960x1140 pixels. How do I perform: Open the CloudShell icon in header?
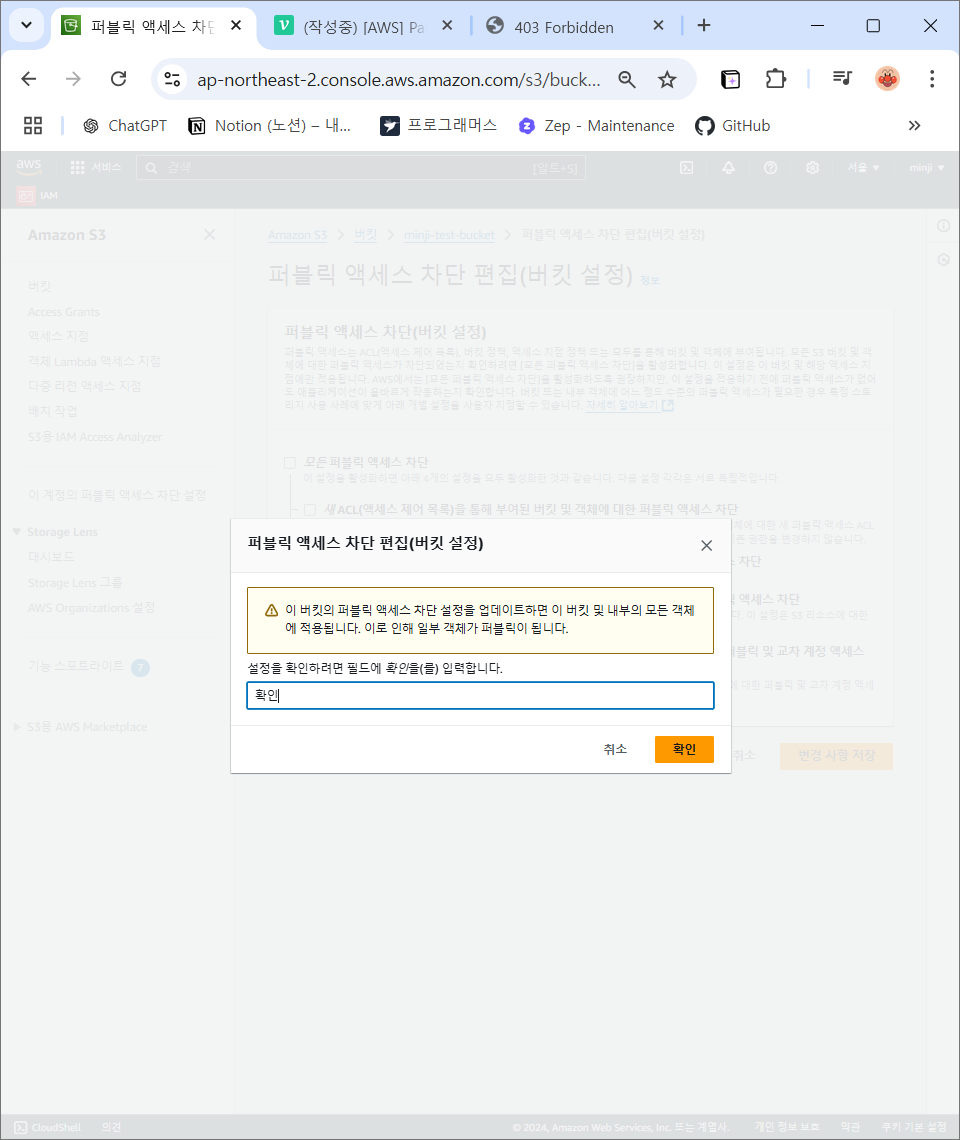pos(686,168)
